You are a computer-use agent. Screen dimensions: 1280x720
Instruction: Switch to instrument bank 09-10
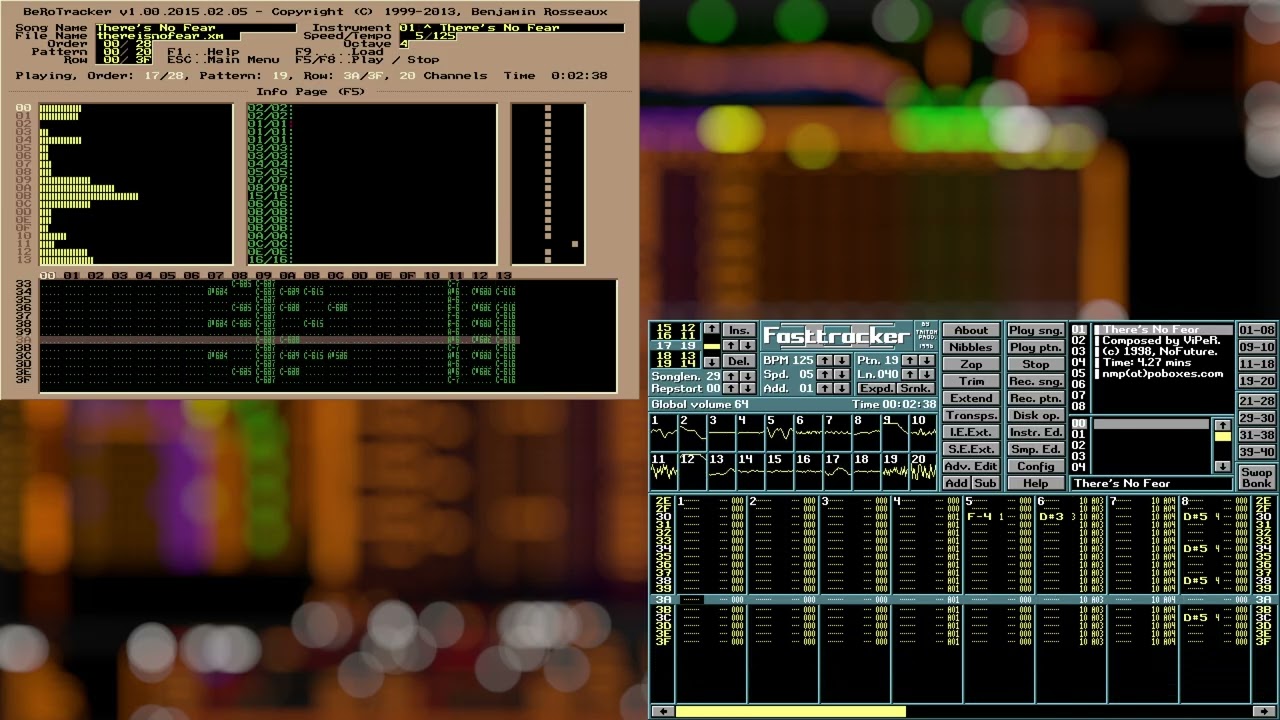coord(1257,347)
